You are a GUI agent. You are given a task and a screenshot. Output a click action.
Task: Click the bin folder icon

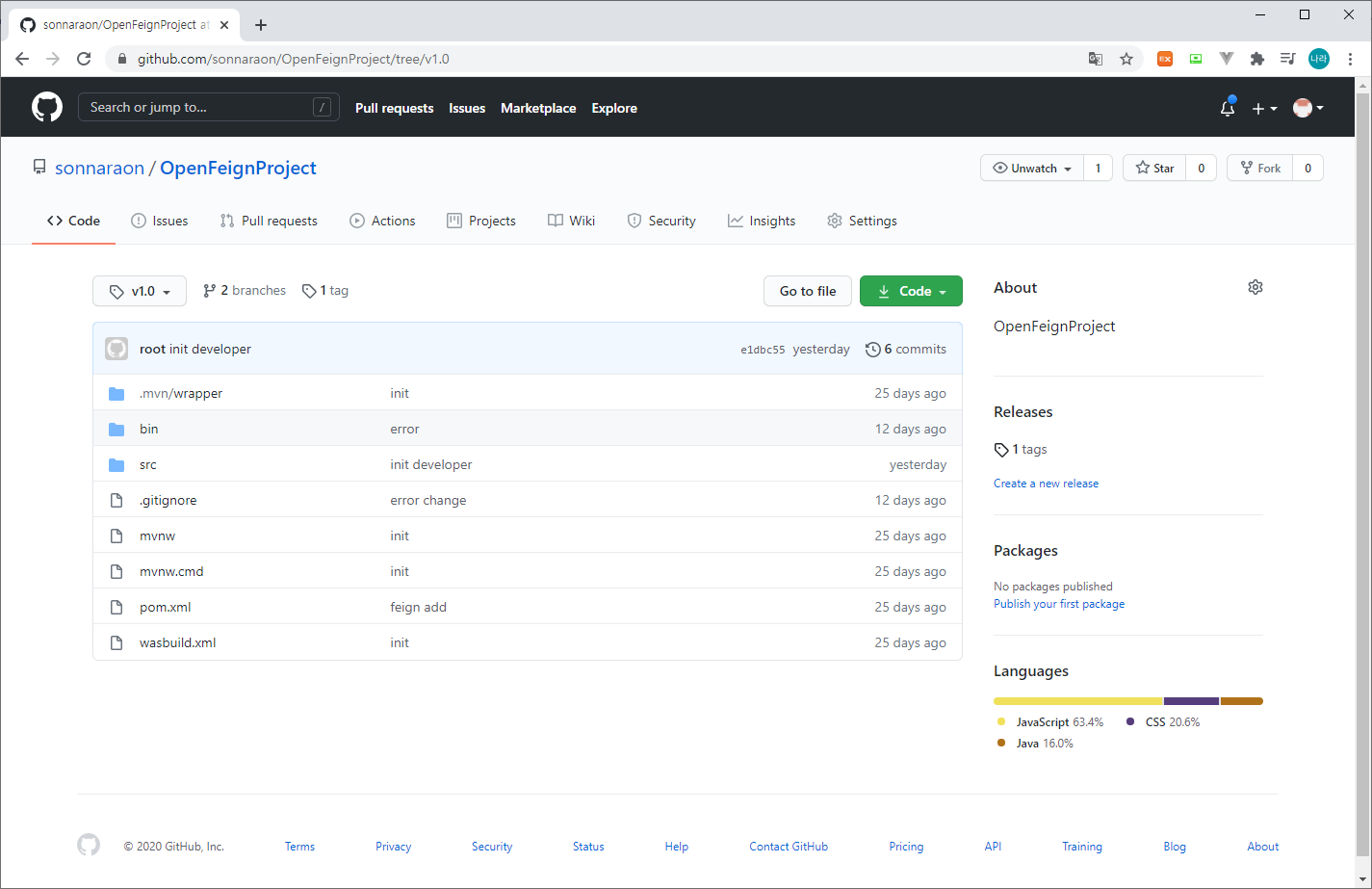(116, 429)
